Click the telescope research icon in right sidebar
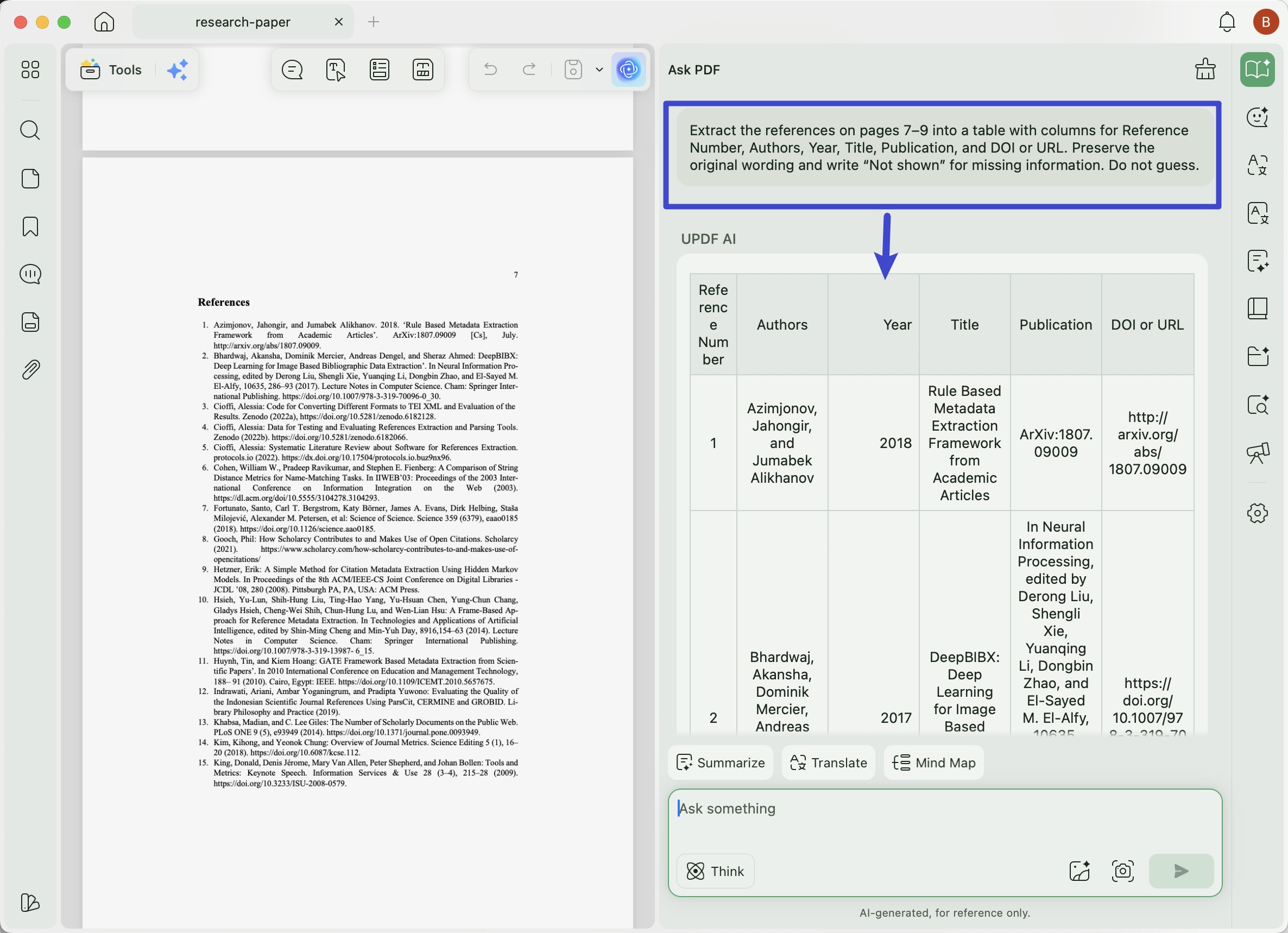 click(1258, 453)
